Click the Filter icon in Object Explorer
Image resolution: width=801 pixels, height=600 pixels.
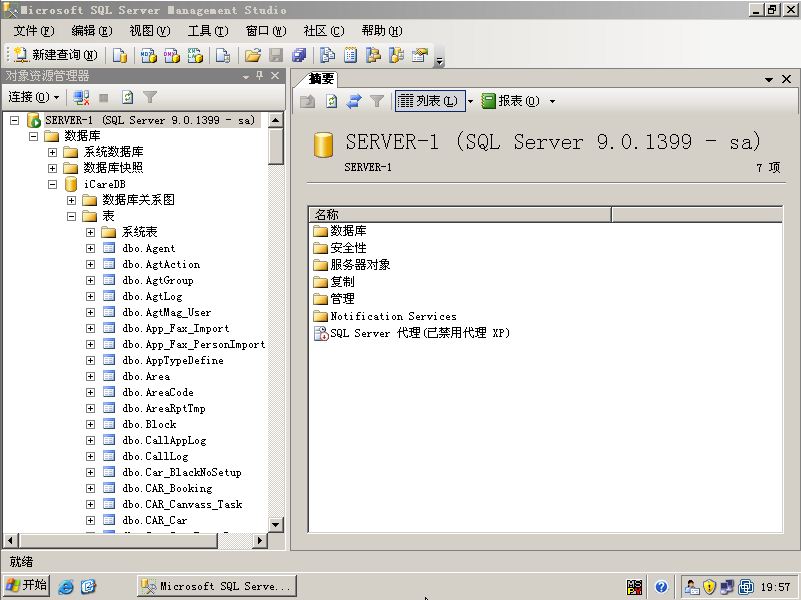click(150, 97)
